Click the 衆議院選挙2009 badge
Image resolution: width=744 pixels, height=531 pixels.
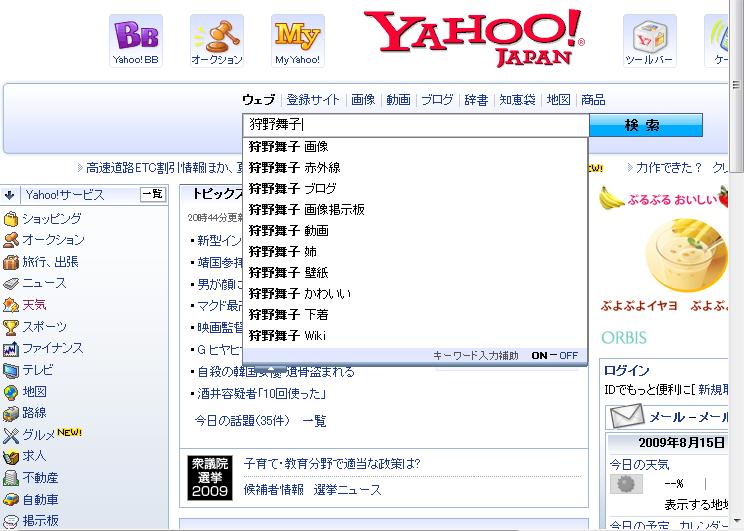point(210,477)
